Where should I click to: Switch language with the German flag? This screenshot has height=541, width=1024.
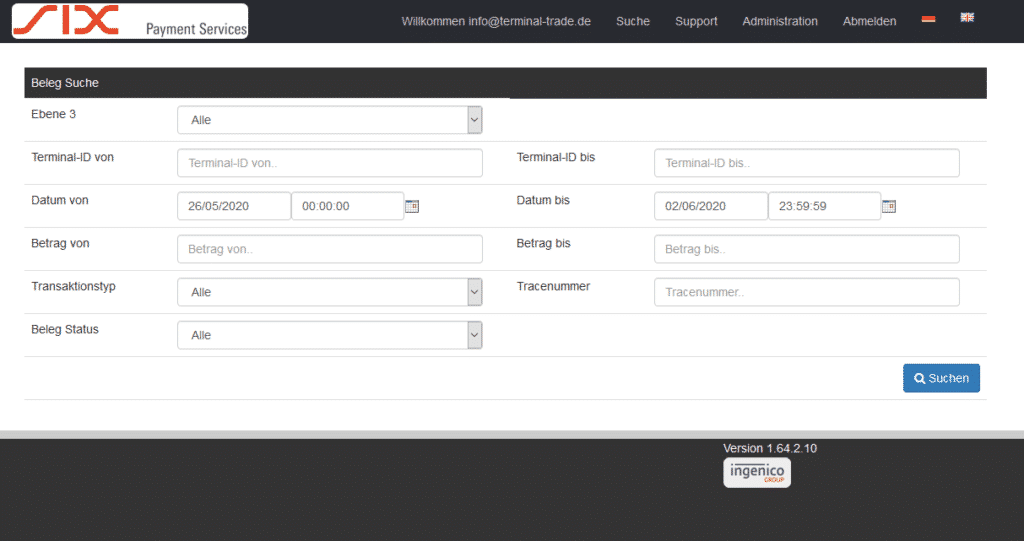[x=928, y=18]
